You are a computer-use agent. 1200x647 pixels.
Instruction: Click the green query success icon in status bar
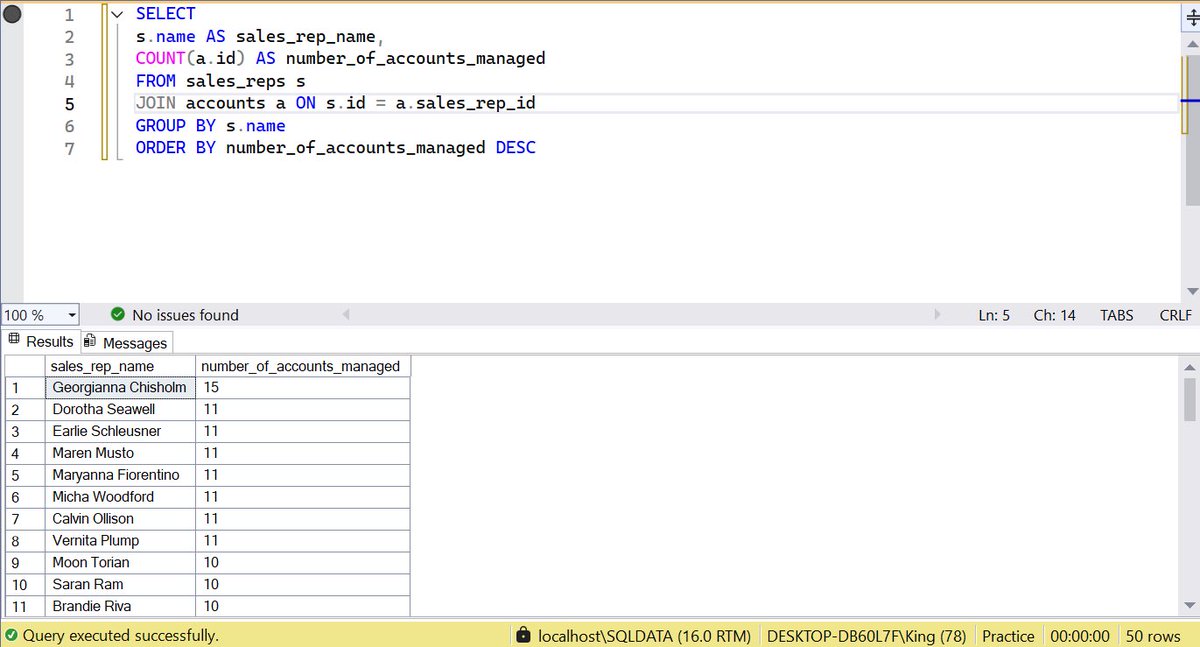point(12,635)
